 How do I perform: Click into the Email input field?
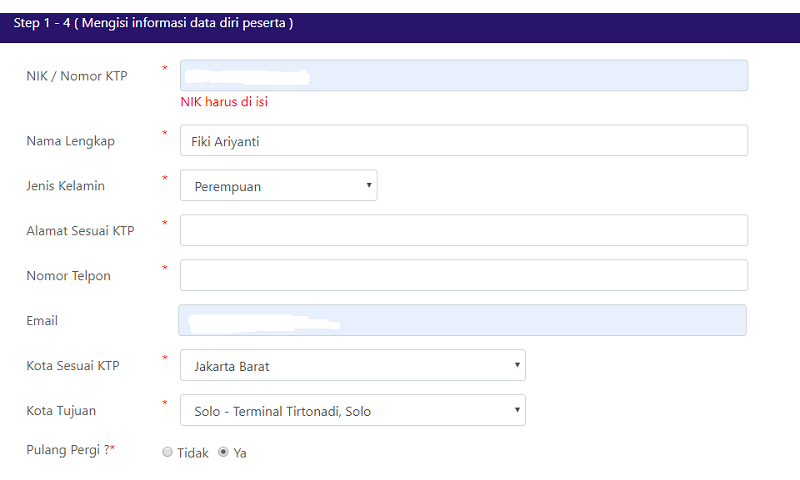coord(463,320)
